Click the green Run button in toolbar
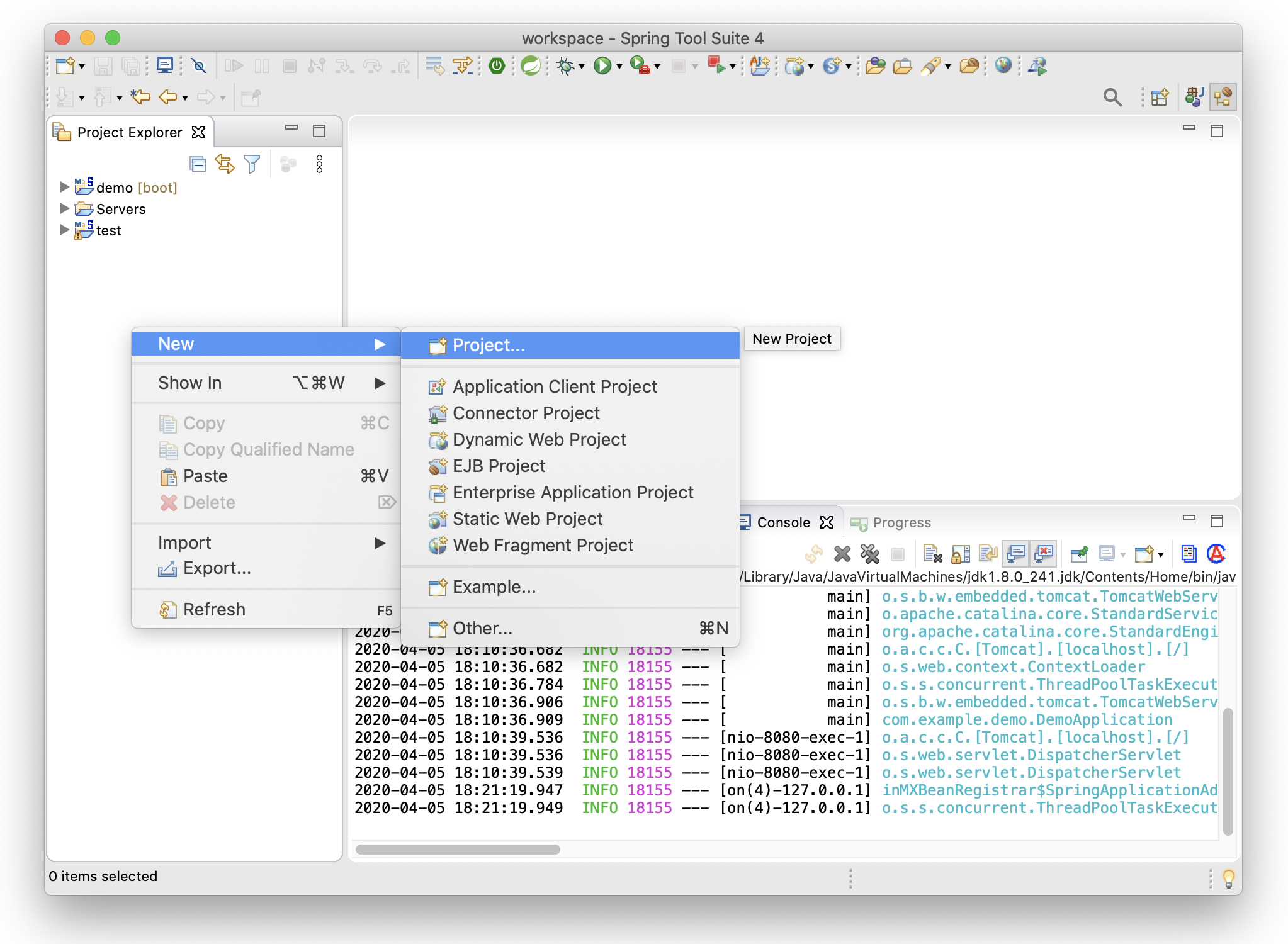Viewport: 1288px width, 944px height. [x=602, y=65]
